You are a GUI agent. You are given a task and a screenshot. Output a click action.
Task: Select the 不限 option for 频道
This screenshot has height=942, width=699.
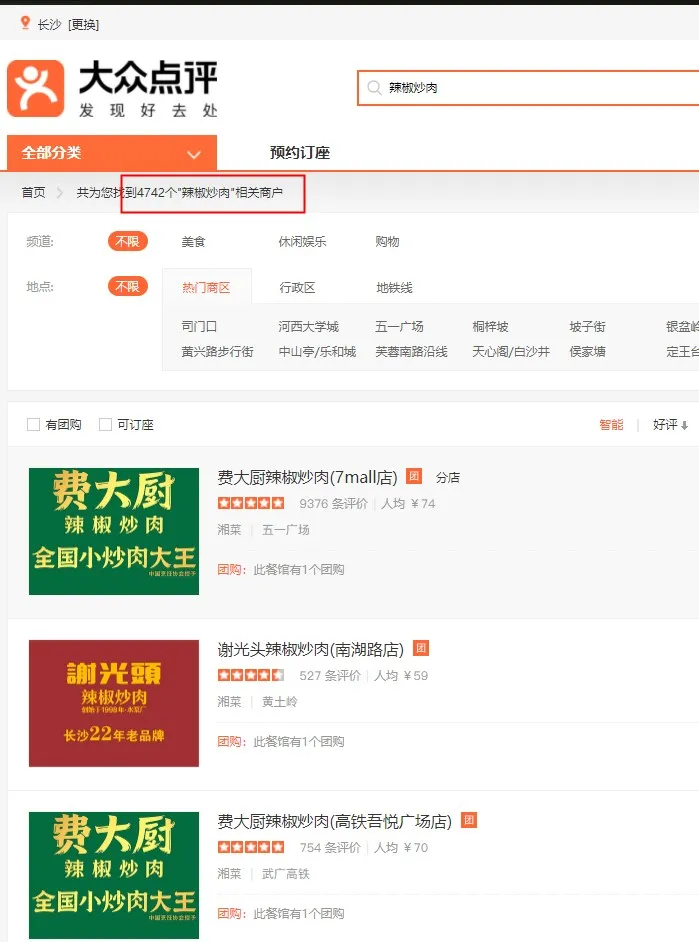[x=127, y=242]
